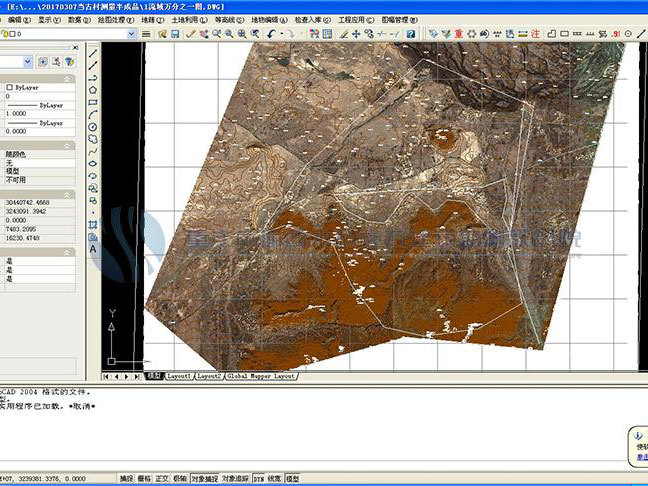The image size is (648, 486).
Task: Click the Open file icon in toolbar
Action: (x=162, y=34)
